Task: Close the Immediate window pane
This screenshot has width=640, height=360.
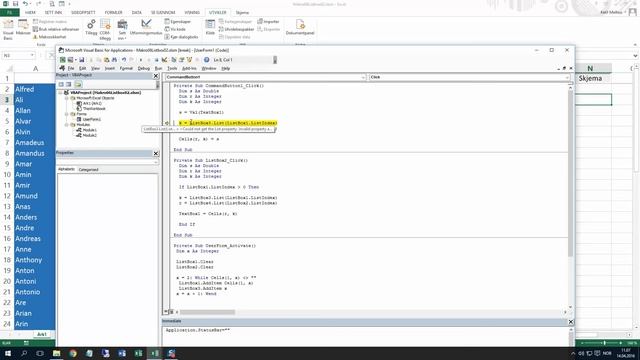Action: pos(571,322)
